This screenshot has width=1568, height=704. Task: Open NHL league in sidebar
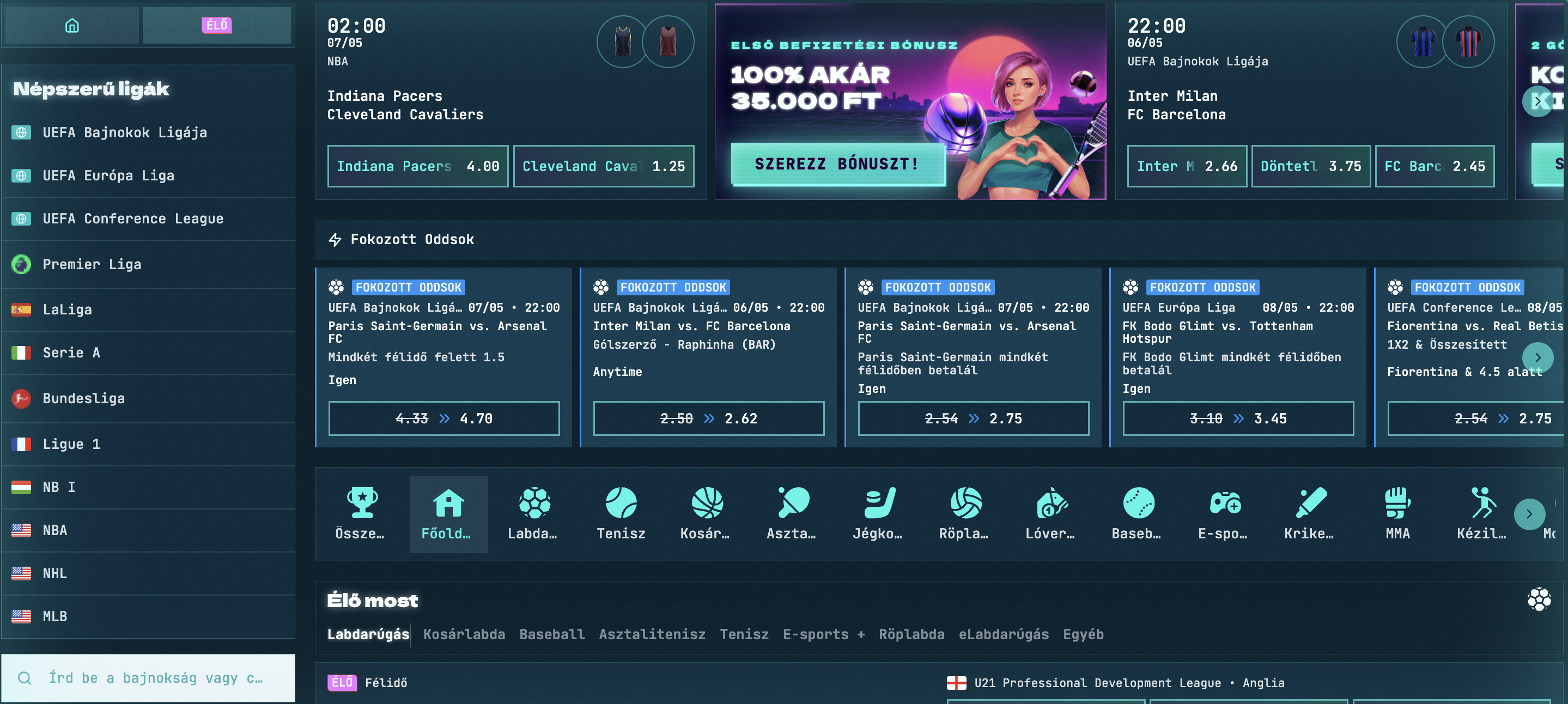pos(148,573)
